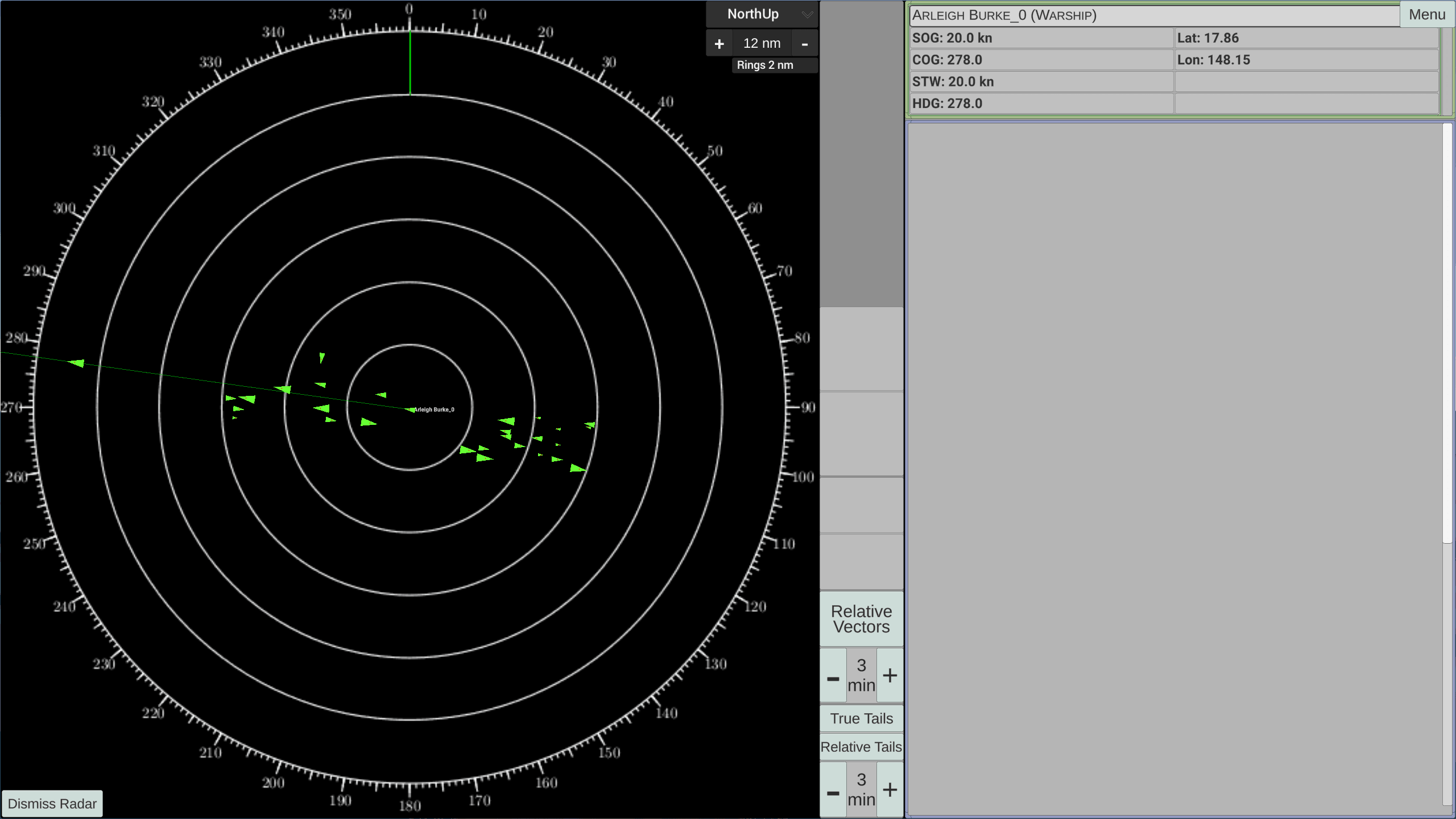The width and height of the screenshot is (1456, 819).
Task: Zoom in radar range with plus button
Action: (719, 44)
